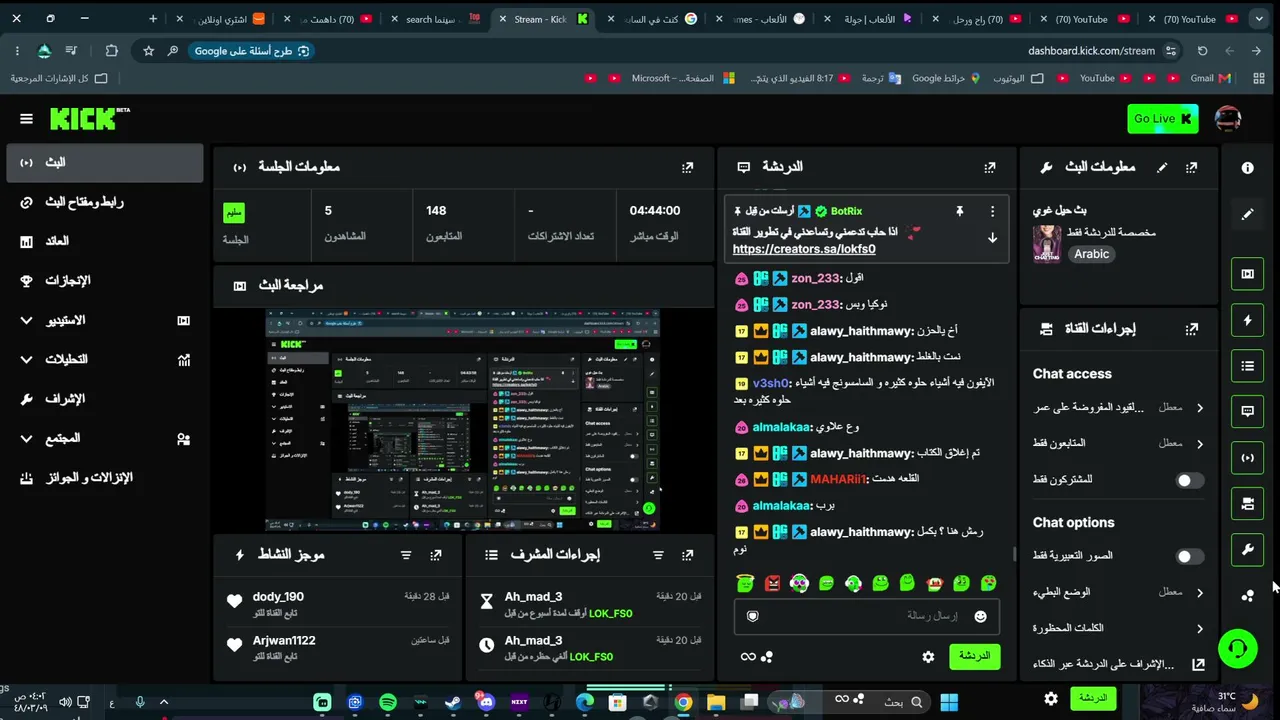Pop out the موجز النشاط panel
This screenshot has height=720, width=1280.
click(x=436, y=555)
